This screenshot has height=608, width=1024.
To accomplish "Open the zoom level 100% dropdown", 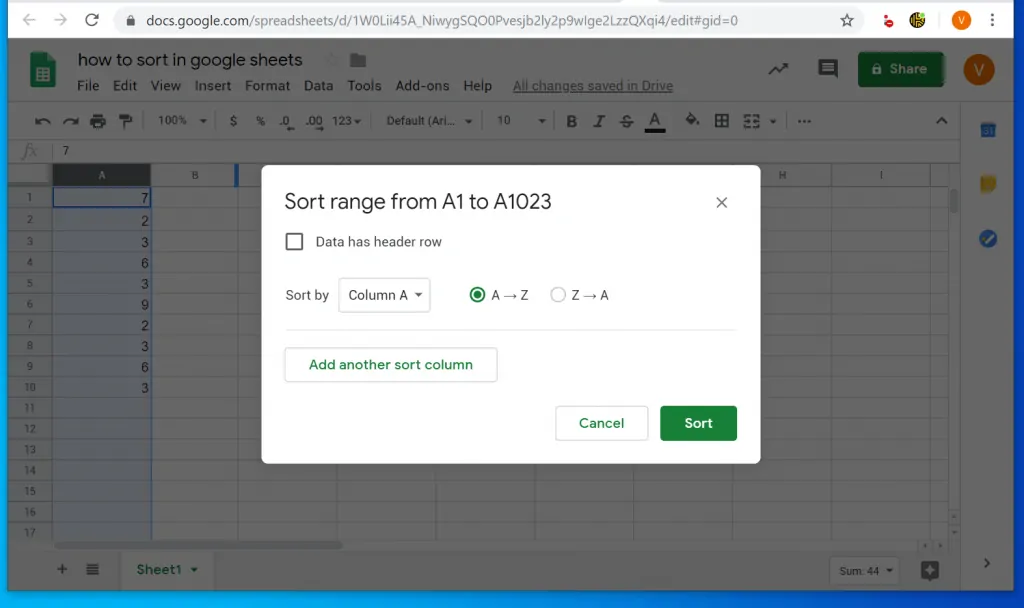I will coord(180,120).
